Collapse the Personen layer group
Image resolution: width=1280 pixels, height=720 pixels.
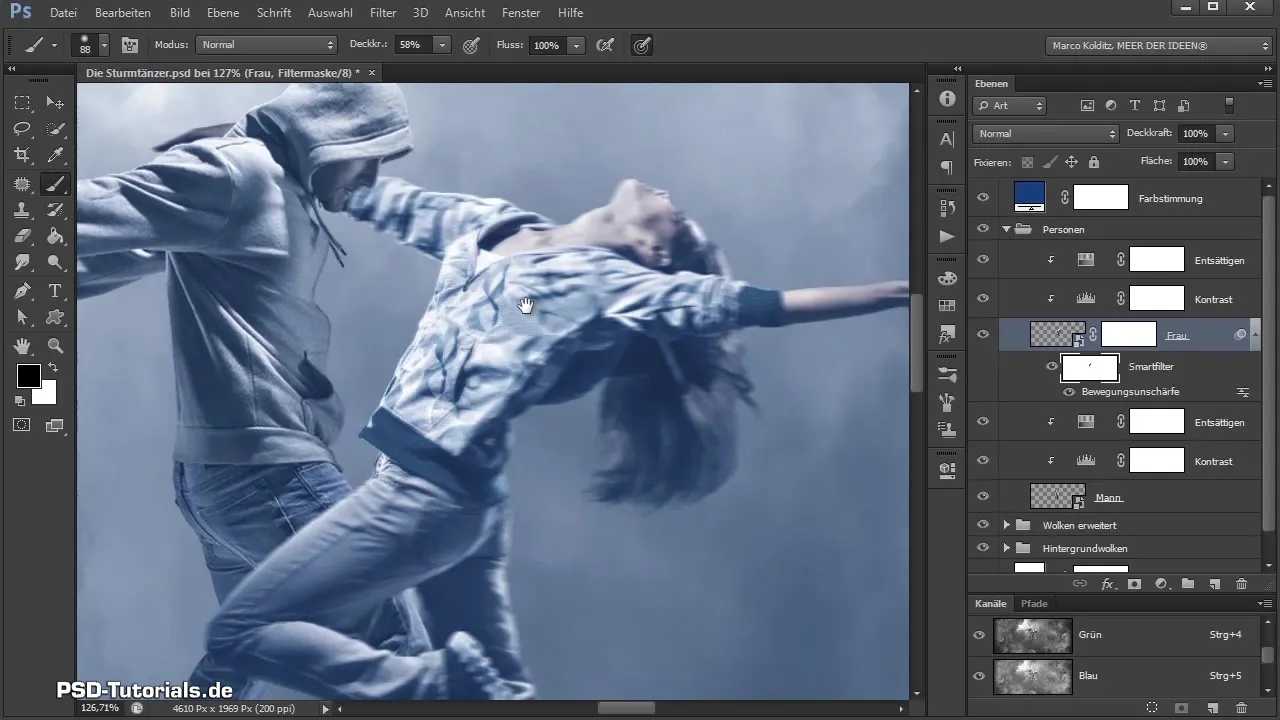[1007, 229]
